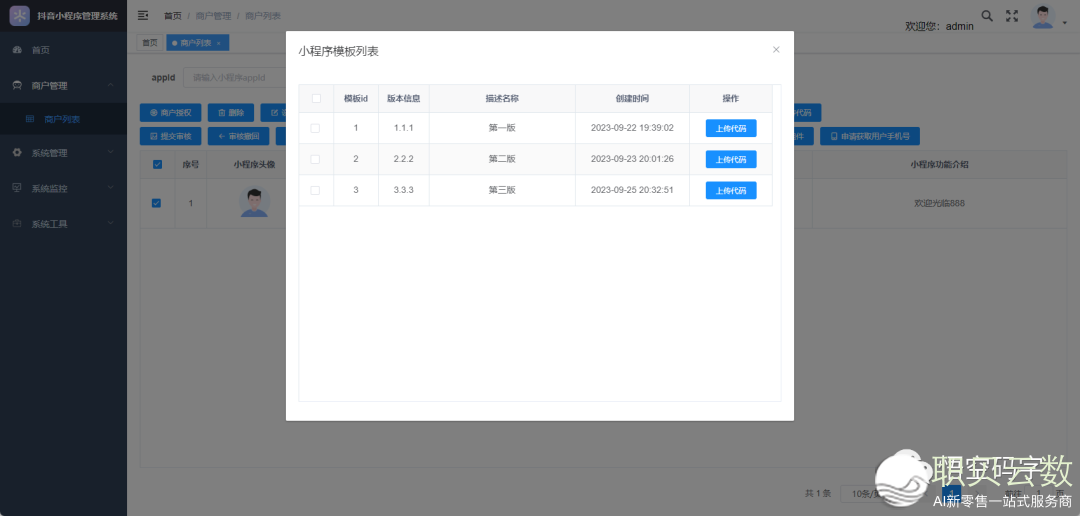1080x516 pixels.
Task: Click timestamp 2023-09-23 20:01:26
Action: [x=632, y=159]
